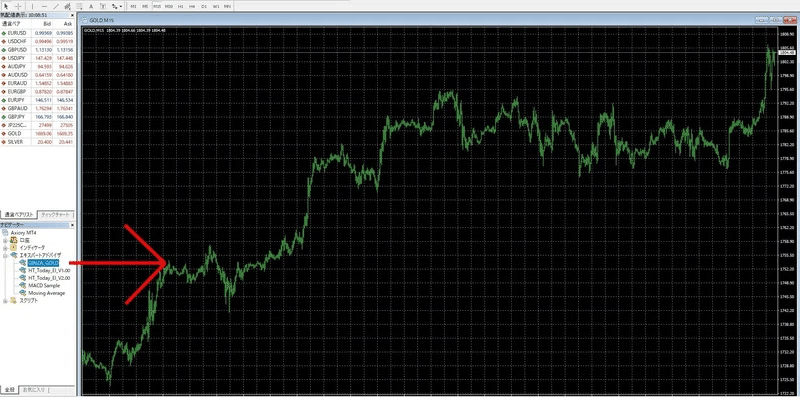Select USDCHF in Market Watch
Image resolution: width=800 pixels, height=397 pixels.
tap(37, 41)
